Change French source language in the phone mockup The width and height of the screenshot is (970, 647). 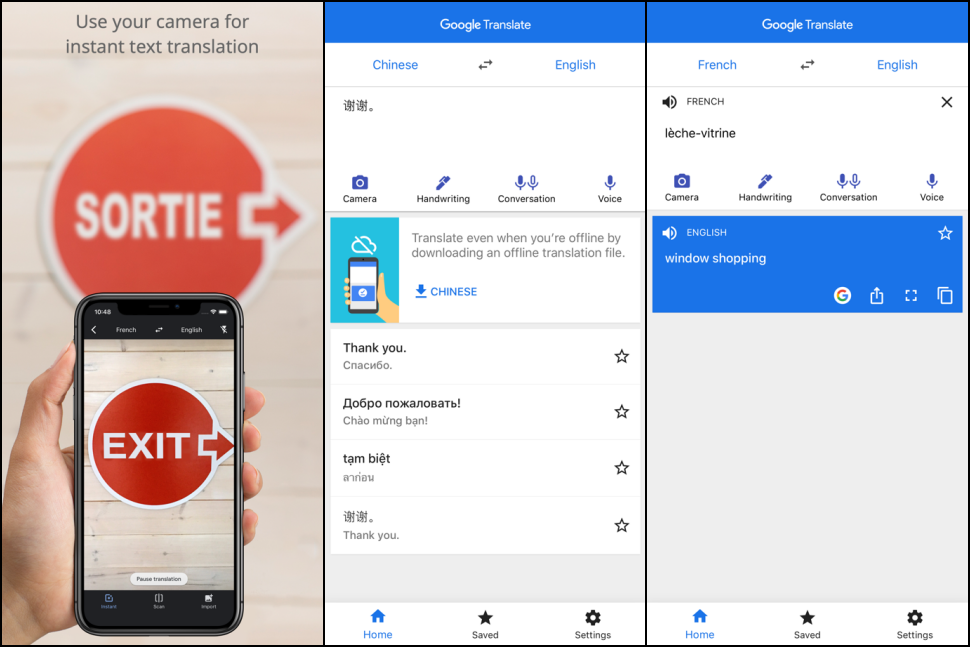pyautogui.click(x=126, y=330)
